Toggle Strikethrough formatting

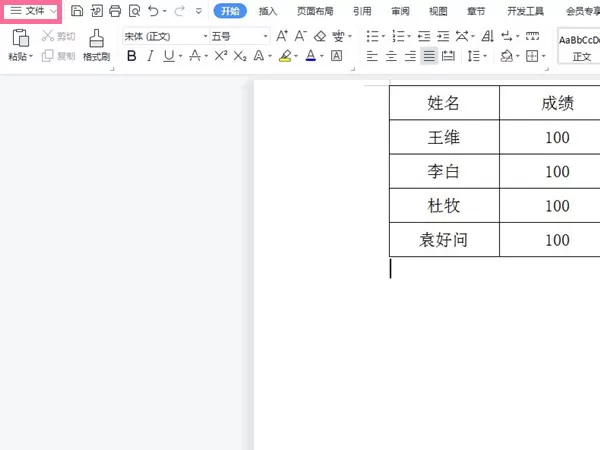(x=195, y=56)
